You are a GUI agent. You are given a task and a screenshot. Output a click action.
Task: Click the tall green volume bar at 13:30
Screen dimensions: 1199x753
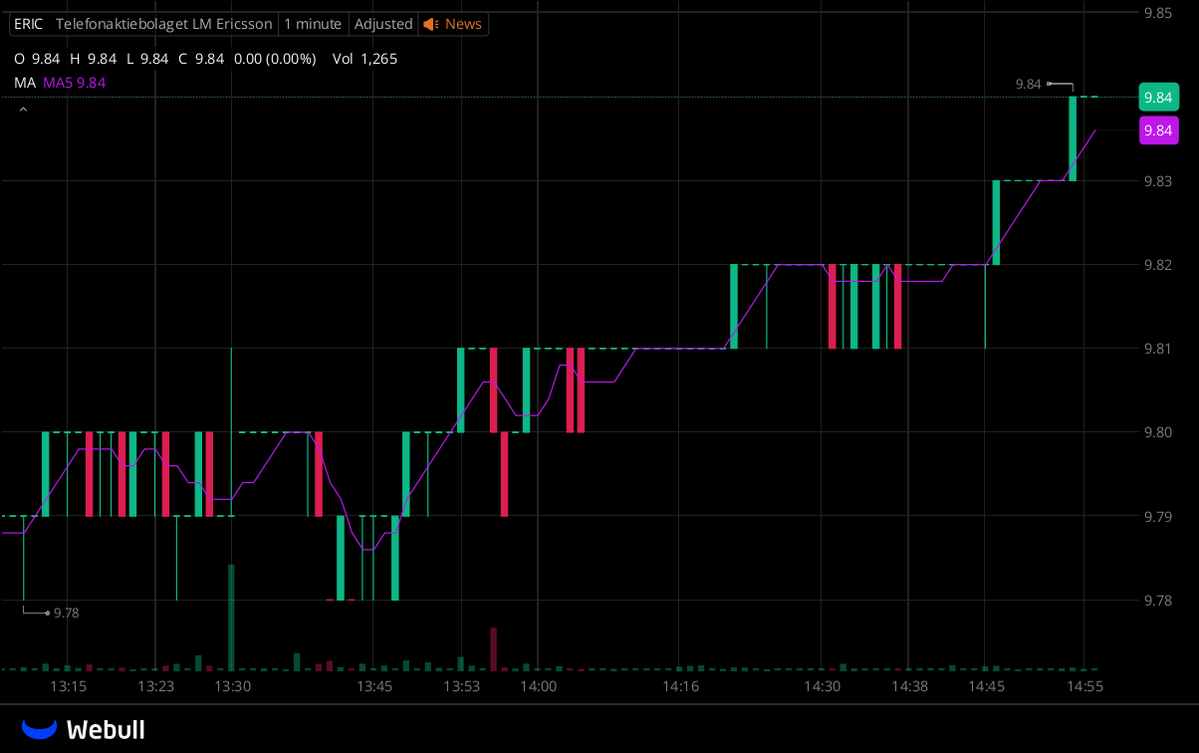[x=231, y=617]
